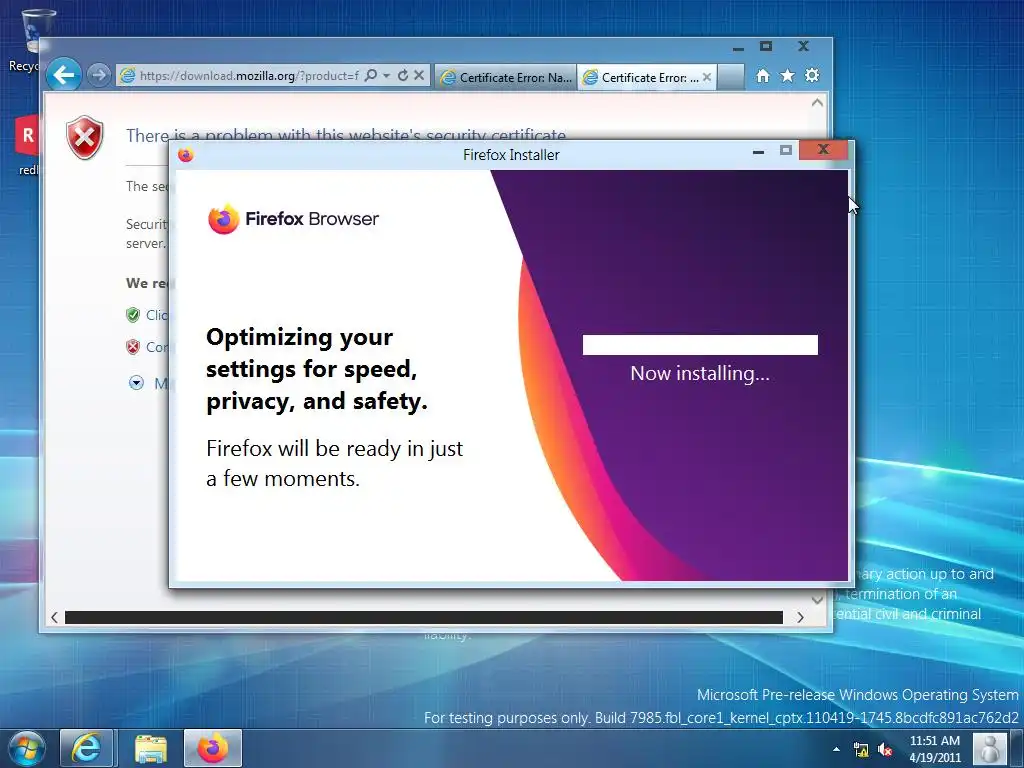Screen dimensions: 1024x768
Task: Minimize the Internet Explorer window
Action: 739,47
